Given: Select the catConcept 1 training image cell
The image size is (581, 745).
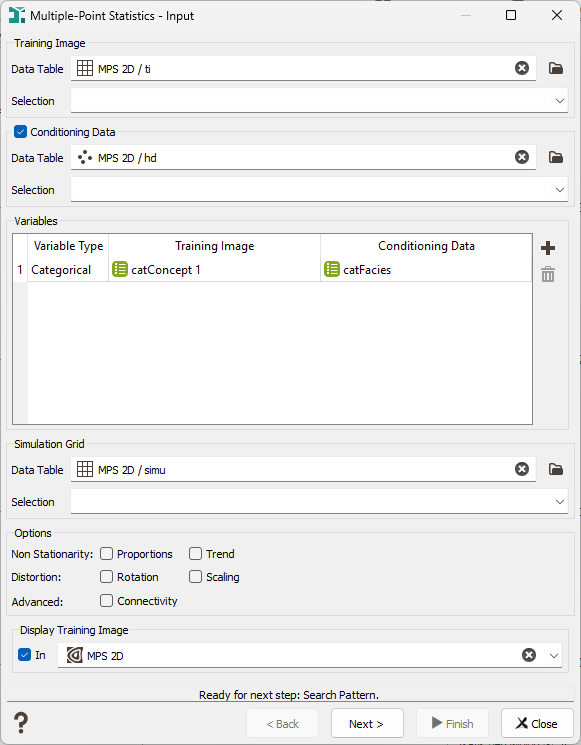Looking at the screenshot, I should 214,270.
